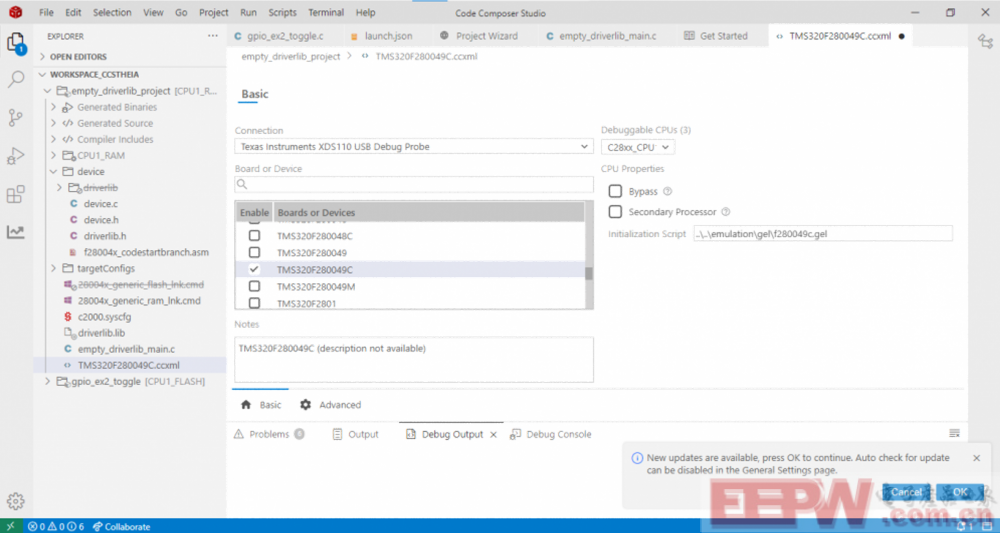Click OK on the updates notification
Image resolution: width=1000 pixels, height=533 pixels.
point(960,492)
